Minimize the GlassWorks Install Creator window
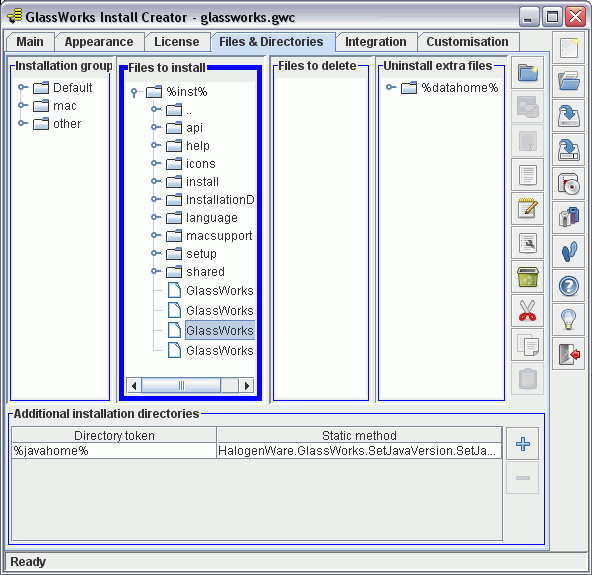The image size is (592, 575). point(529,17)
